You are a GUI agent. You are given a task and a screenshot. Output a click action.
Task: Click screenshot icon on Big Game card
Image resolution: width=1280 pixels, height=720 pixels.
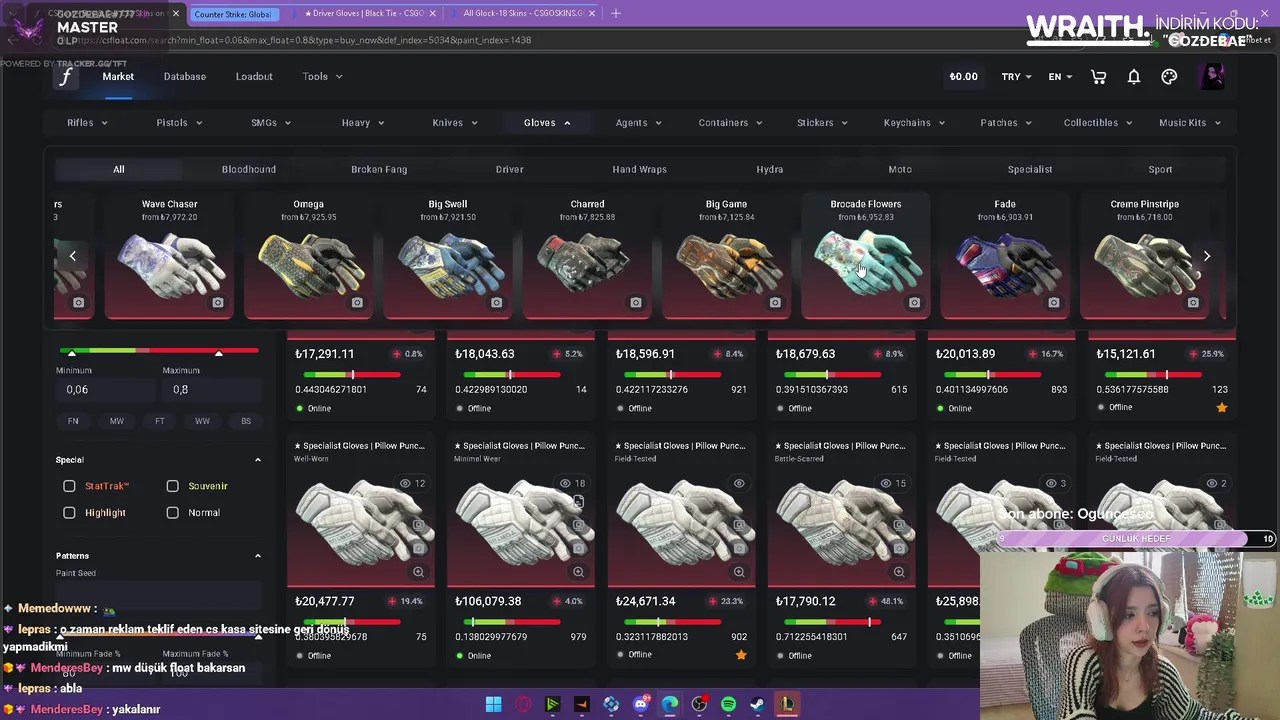pos(775,302)
